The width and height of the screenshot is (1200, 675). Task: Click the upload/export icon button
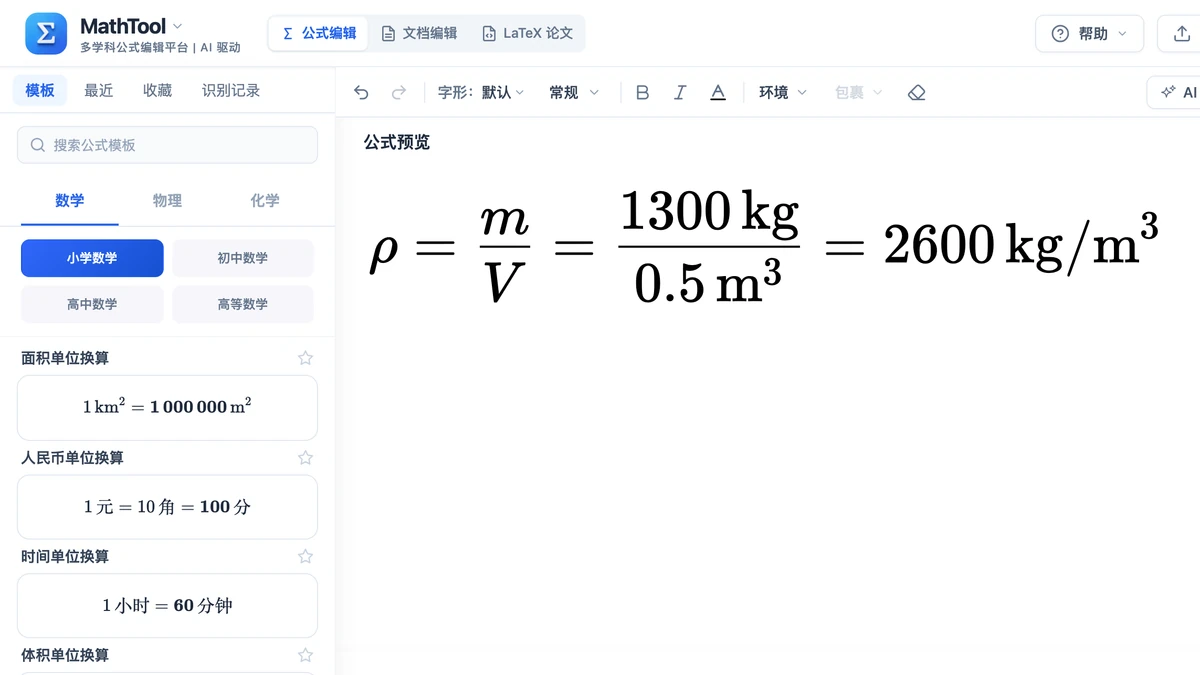pyautogui.click(x=1180, y=34)
